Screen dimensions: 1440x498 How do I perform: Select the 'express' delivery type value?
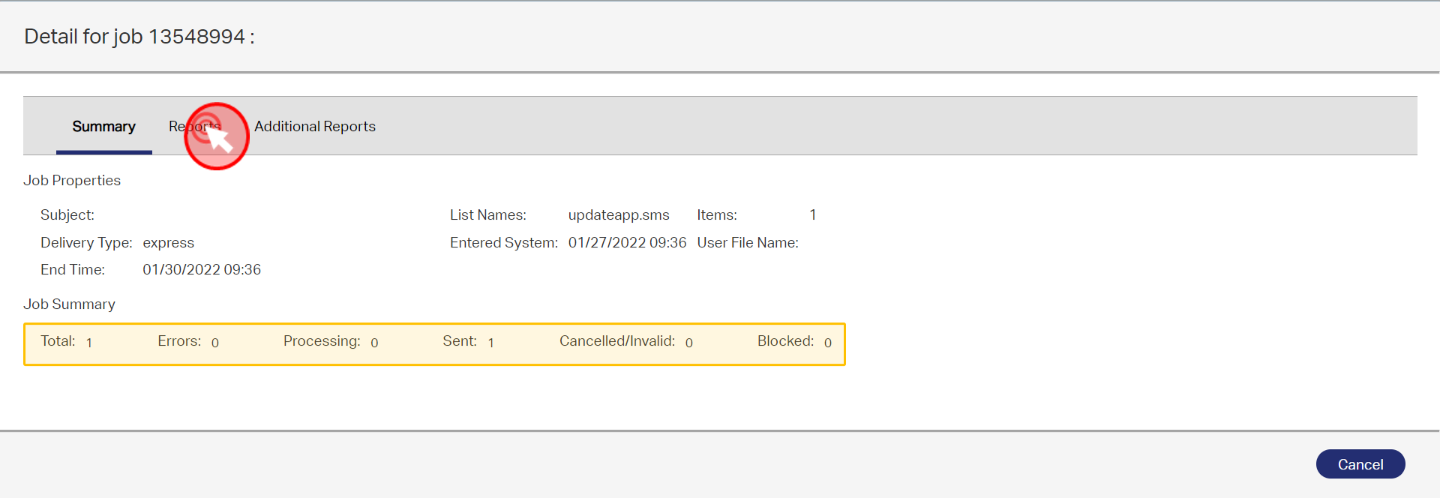[168, 243]
